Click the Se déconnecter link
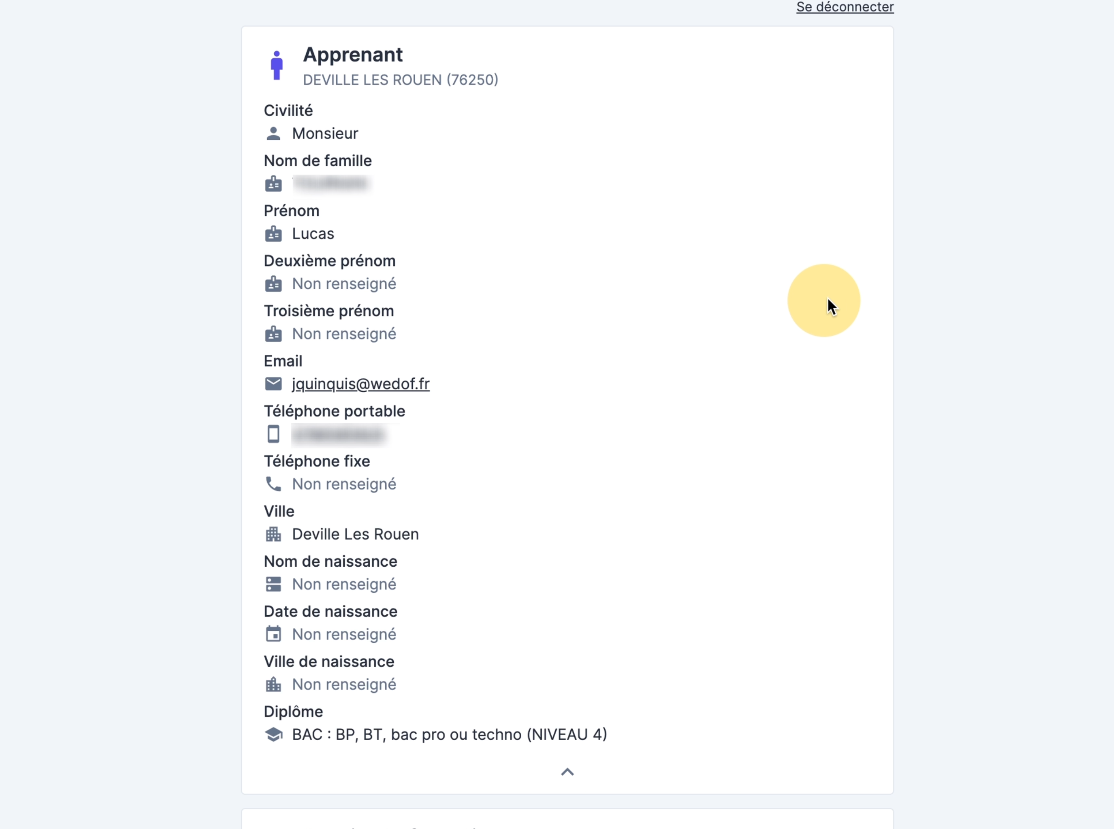 tap(845, 7)
